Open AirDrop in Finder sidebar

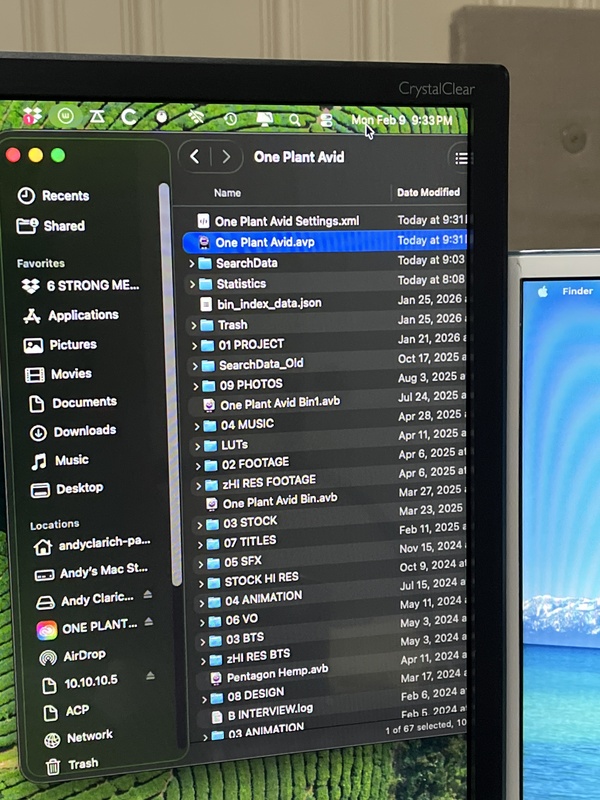tap(84, 656)
